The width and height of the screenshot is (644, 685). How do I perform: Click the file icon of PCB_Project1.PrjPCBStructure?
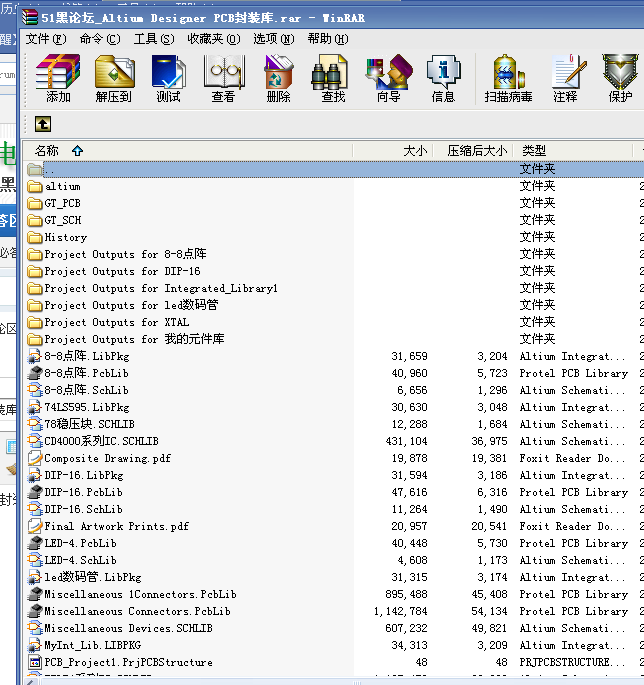click(x=35, y=662)
